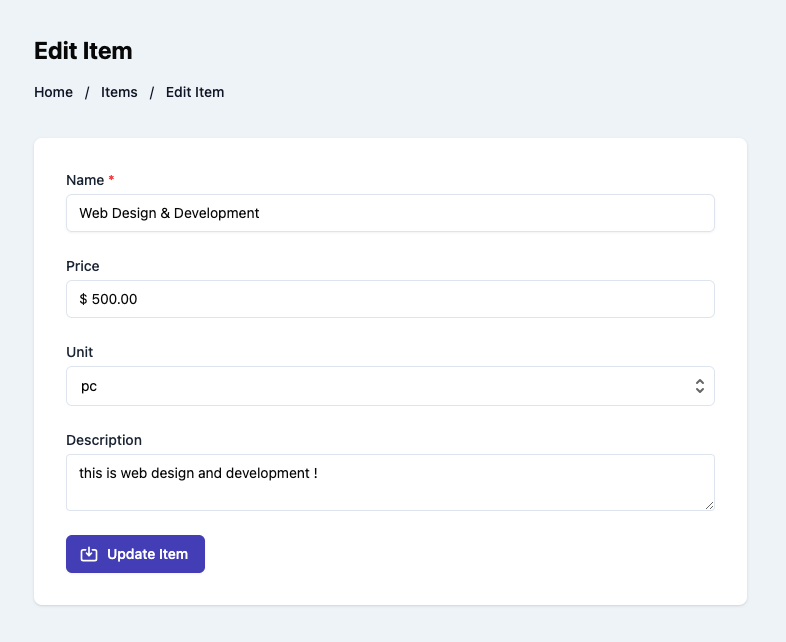Go to Home via the breadcrumb
Viewport: 786px width, 642px height.
coord(53,92)
